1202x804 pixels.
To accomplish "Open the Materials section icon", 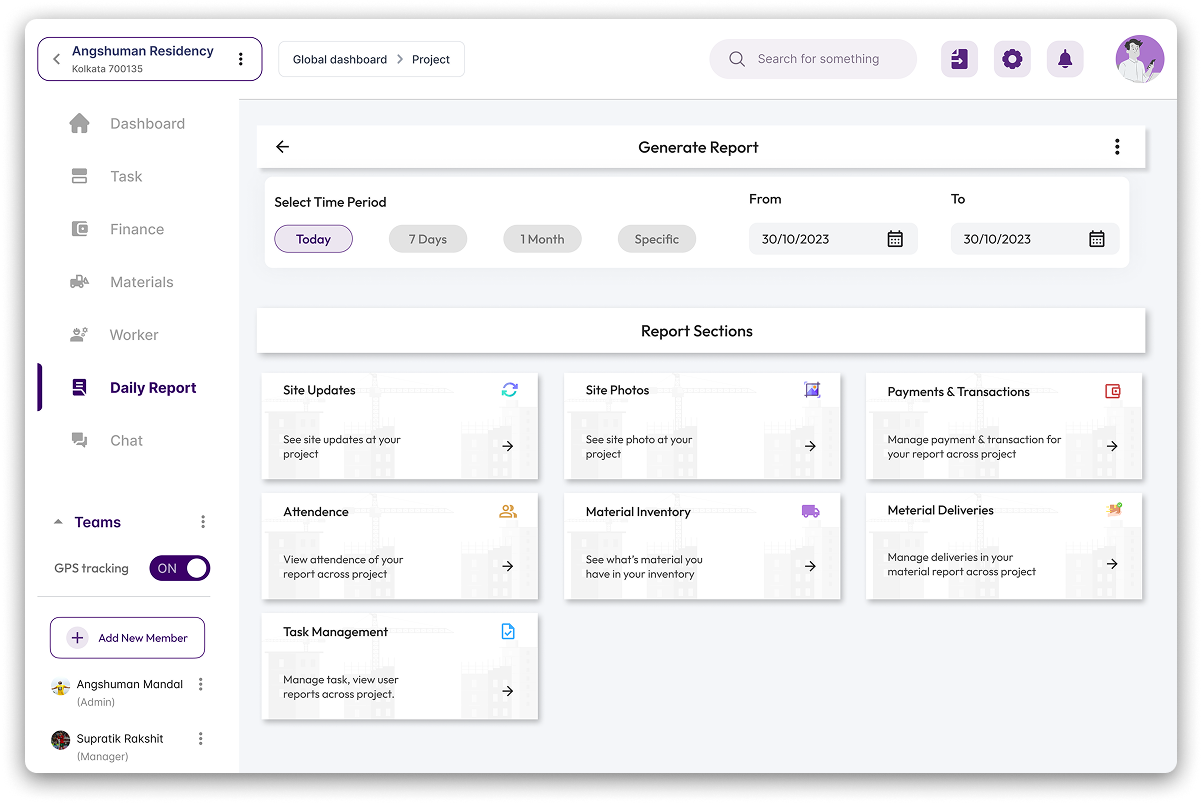I will point(80,282).
